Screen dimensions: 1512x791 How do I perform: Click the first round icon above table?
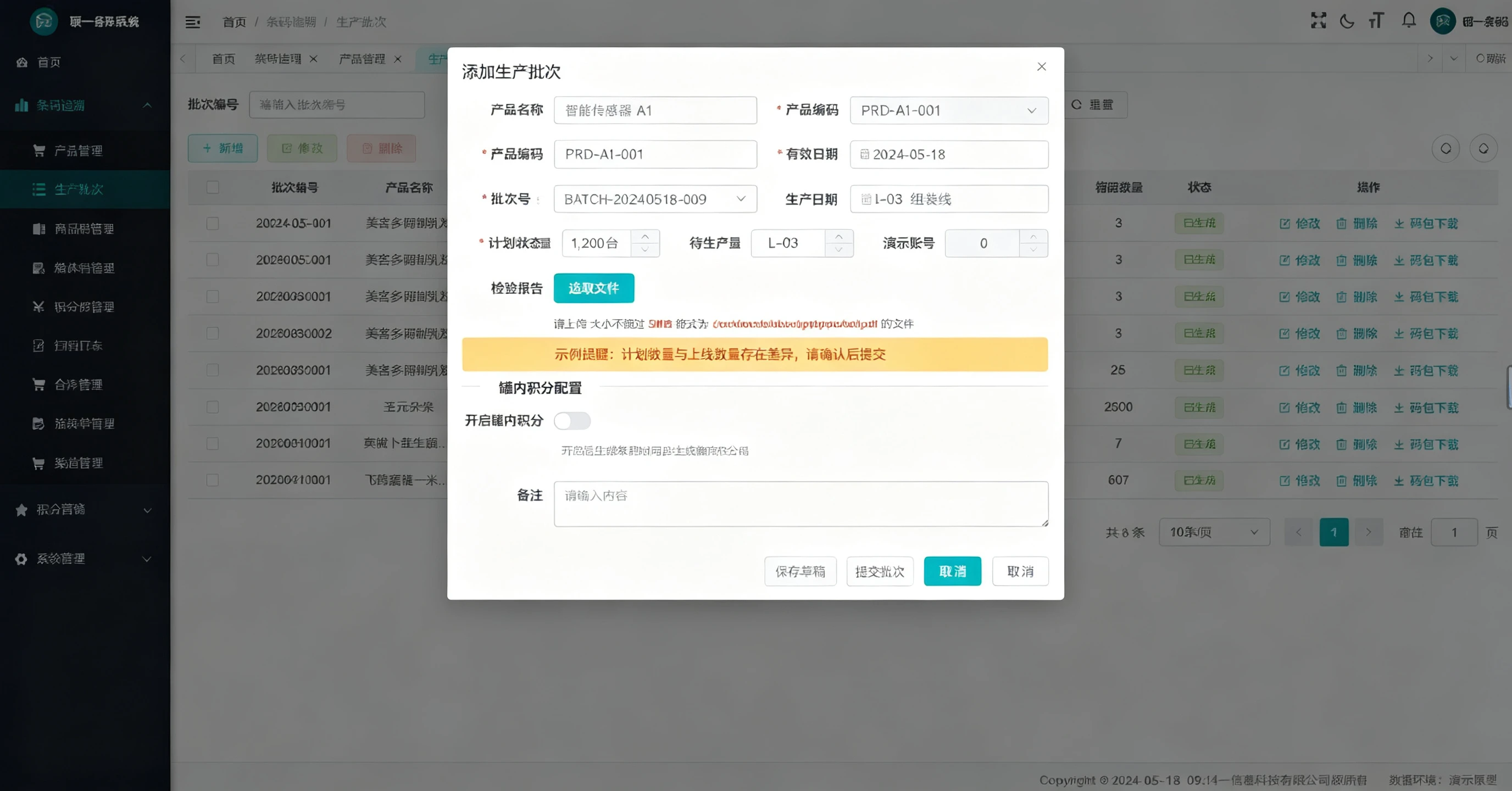(1446, 149)
